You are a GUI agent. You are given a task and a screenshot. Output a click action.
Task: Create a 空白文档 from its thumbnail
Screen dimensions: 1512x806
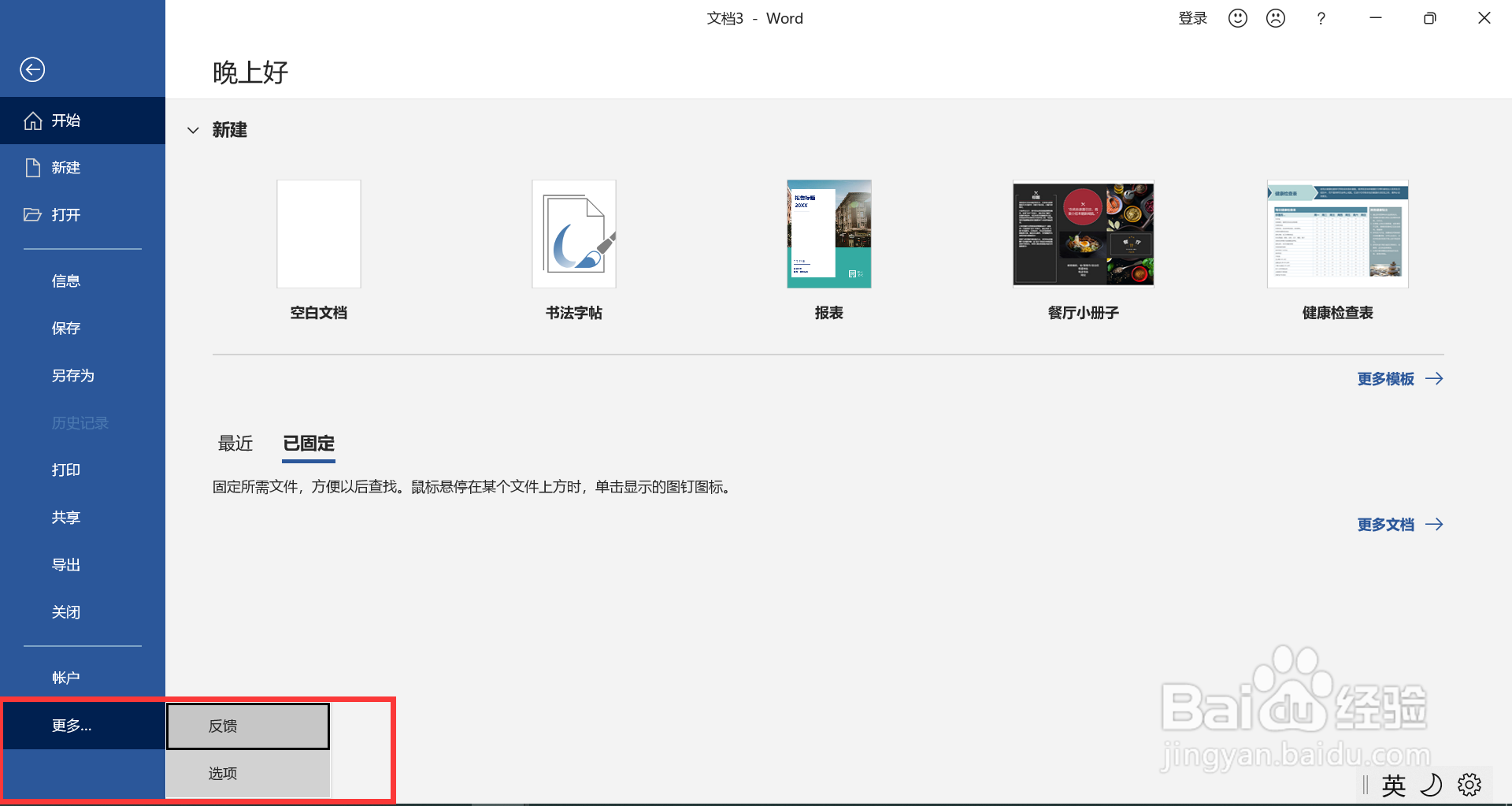pyautogui.click(x=319, y=234)
